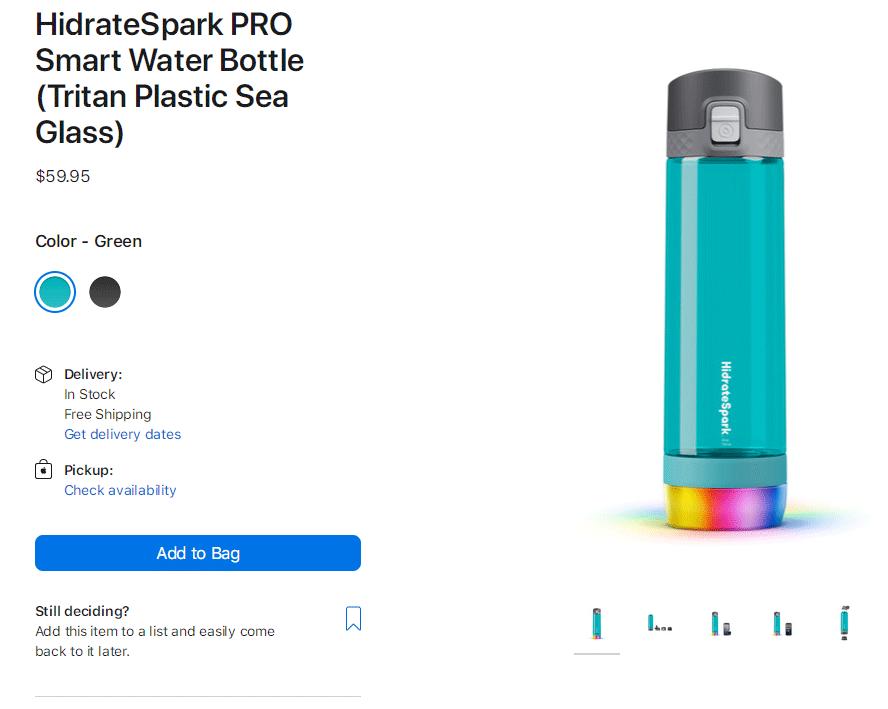
Task: Click the Color - Green label
Action: pyautogui.click(x=89, y=241)
